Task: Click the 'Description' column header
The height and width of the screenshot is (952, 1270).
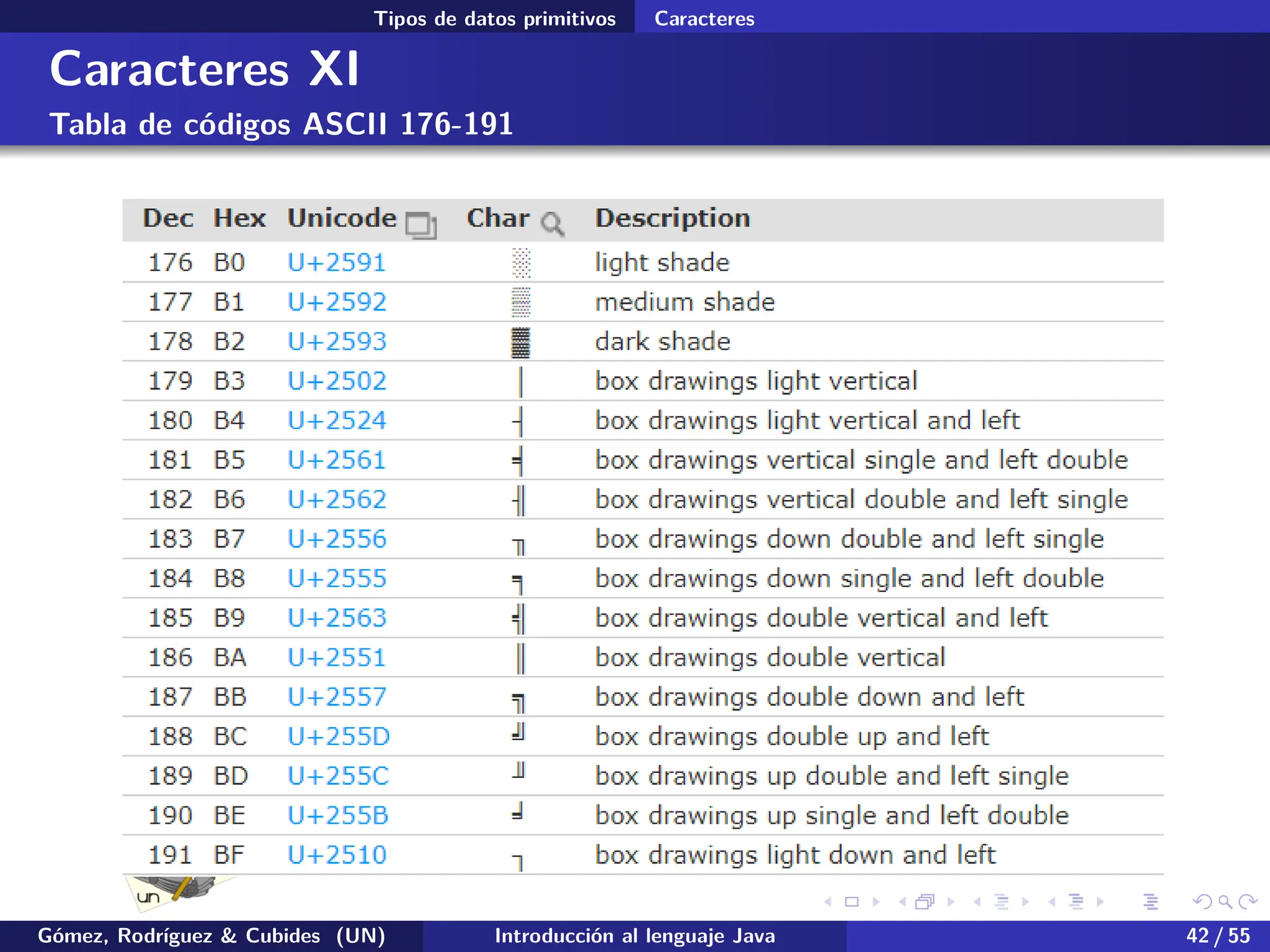Action: point(673,219)
